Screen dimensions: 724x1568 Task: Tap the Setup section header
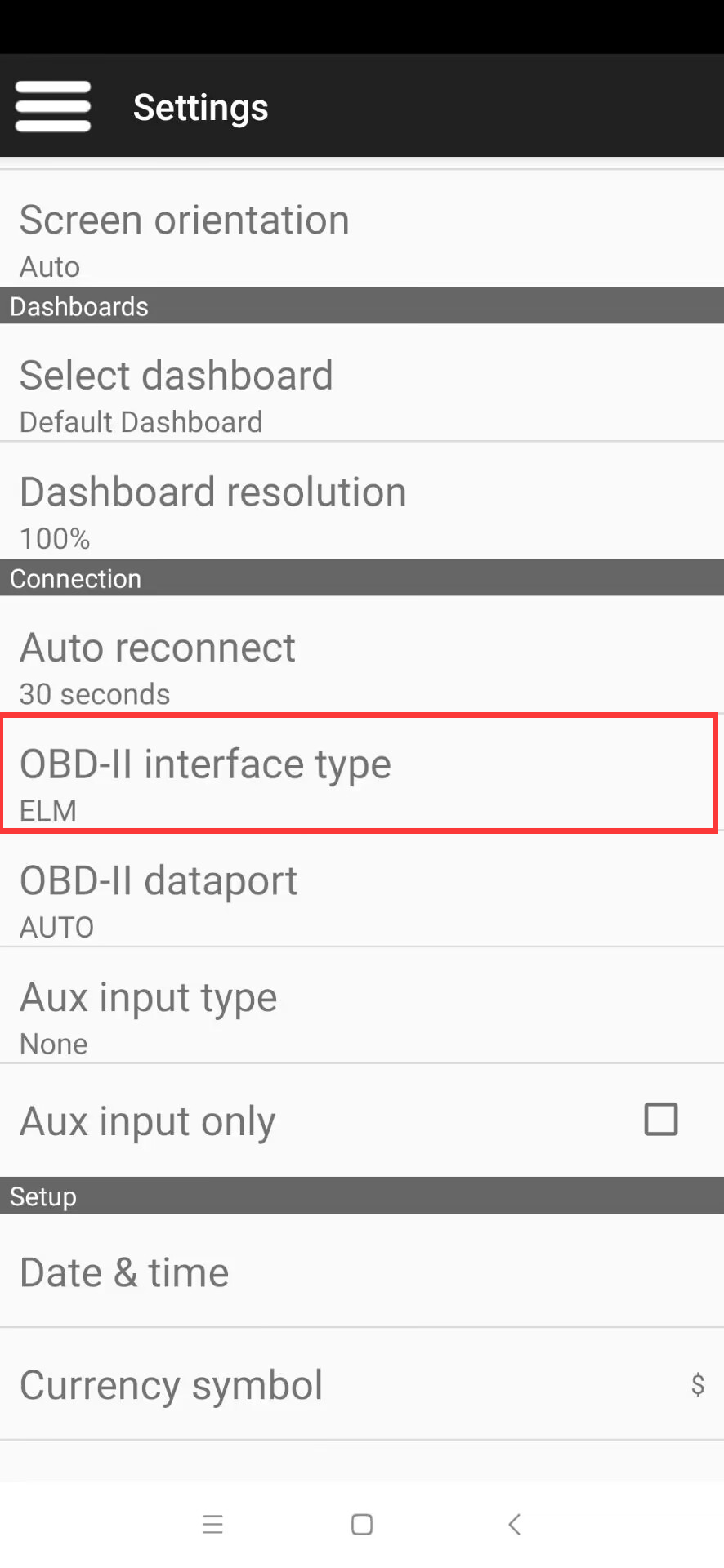tap(43, 1196)
